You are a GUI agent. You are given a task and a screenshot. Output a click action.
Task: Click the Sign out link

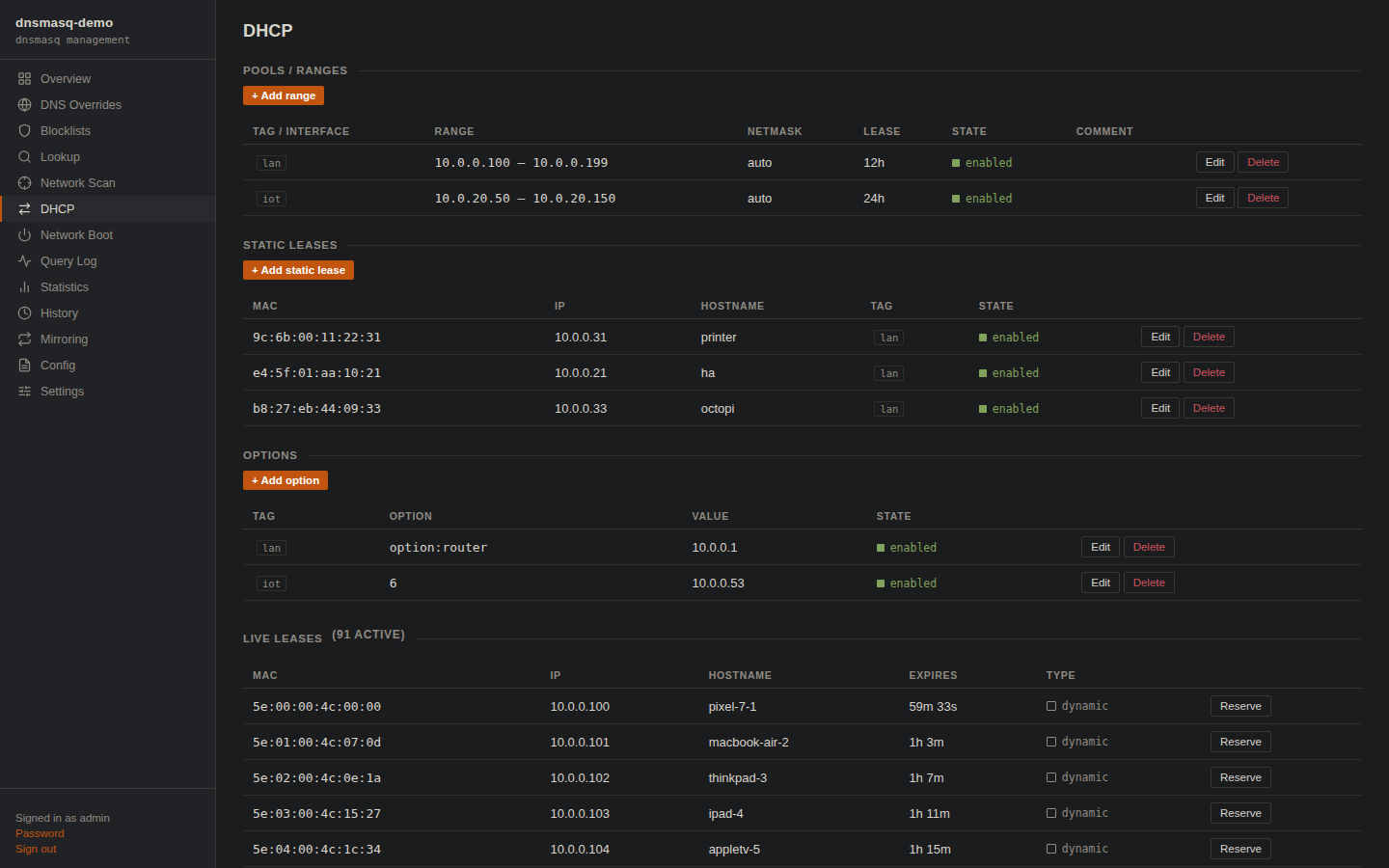pyautogui.click(x=36, y=849)
